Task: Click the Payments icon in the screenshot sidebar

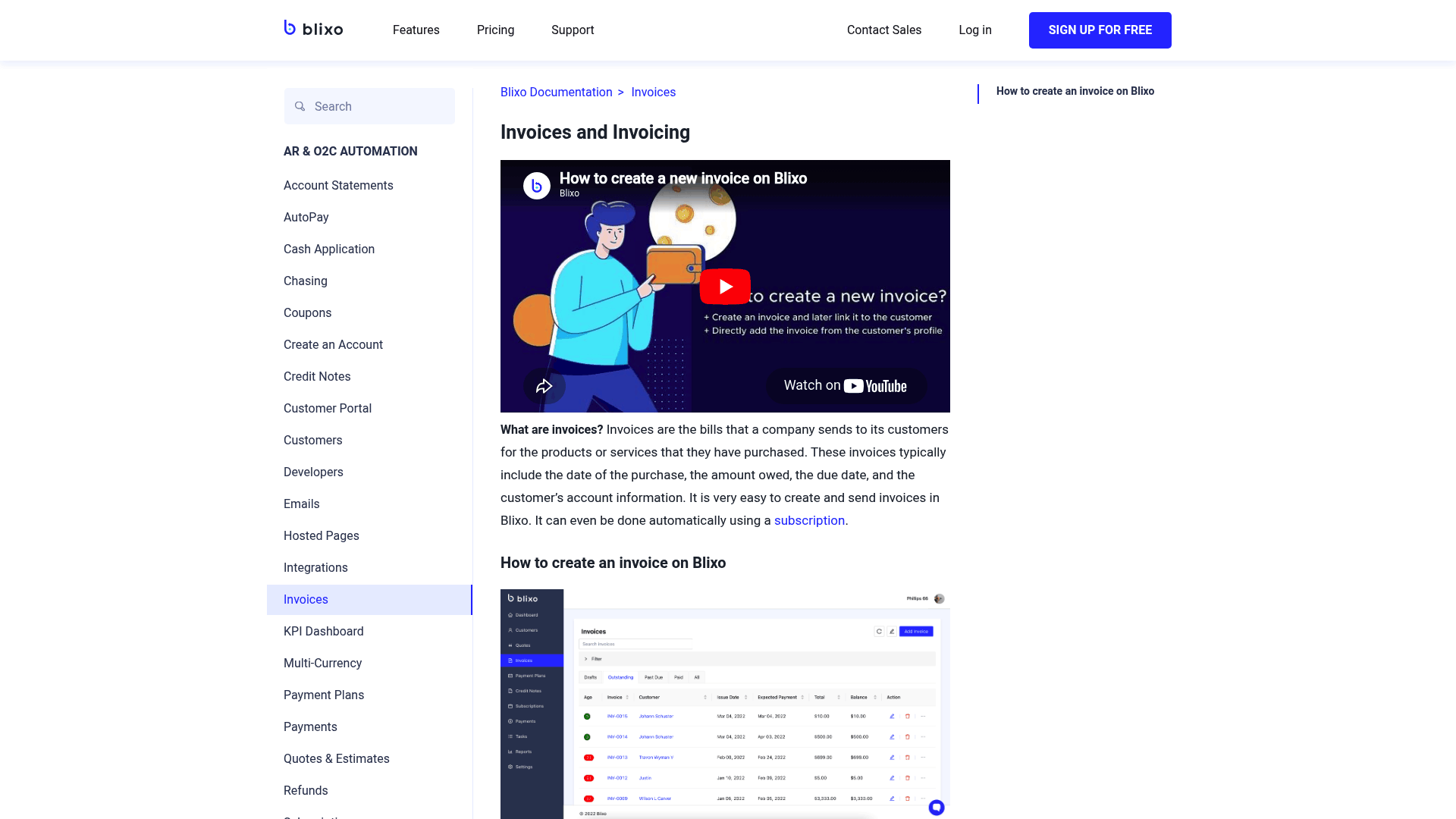Action: [510, 720]
